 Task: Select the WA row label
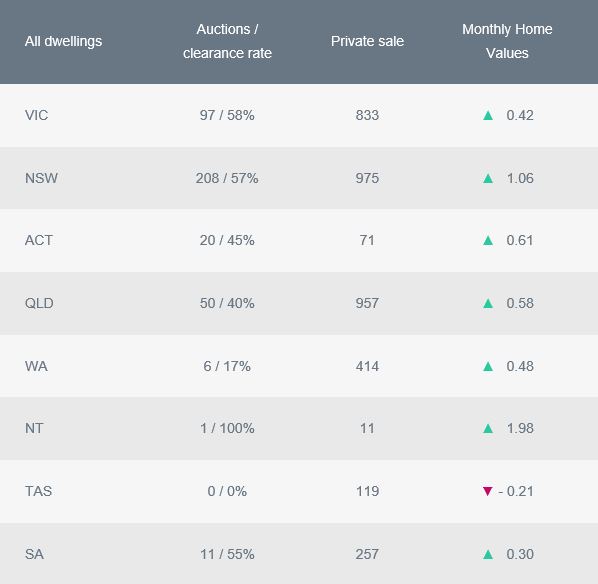36,366
